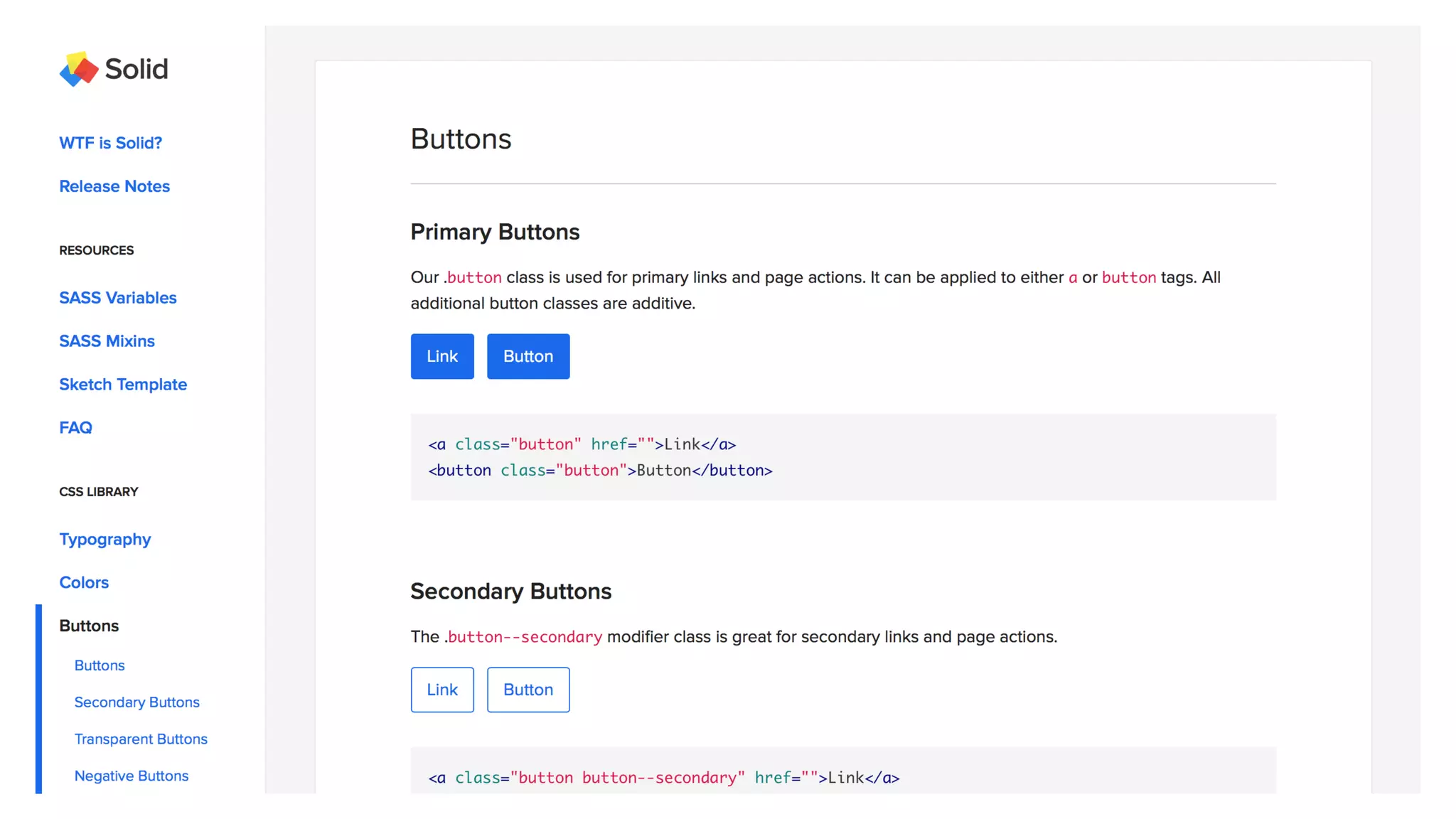Image resolution: width=1456 pixels, height=819 pixels.
Task: Jump to Negative Buttons sub-link
Action: [132, 776]
